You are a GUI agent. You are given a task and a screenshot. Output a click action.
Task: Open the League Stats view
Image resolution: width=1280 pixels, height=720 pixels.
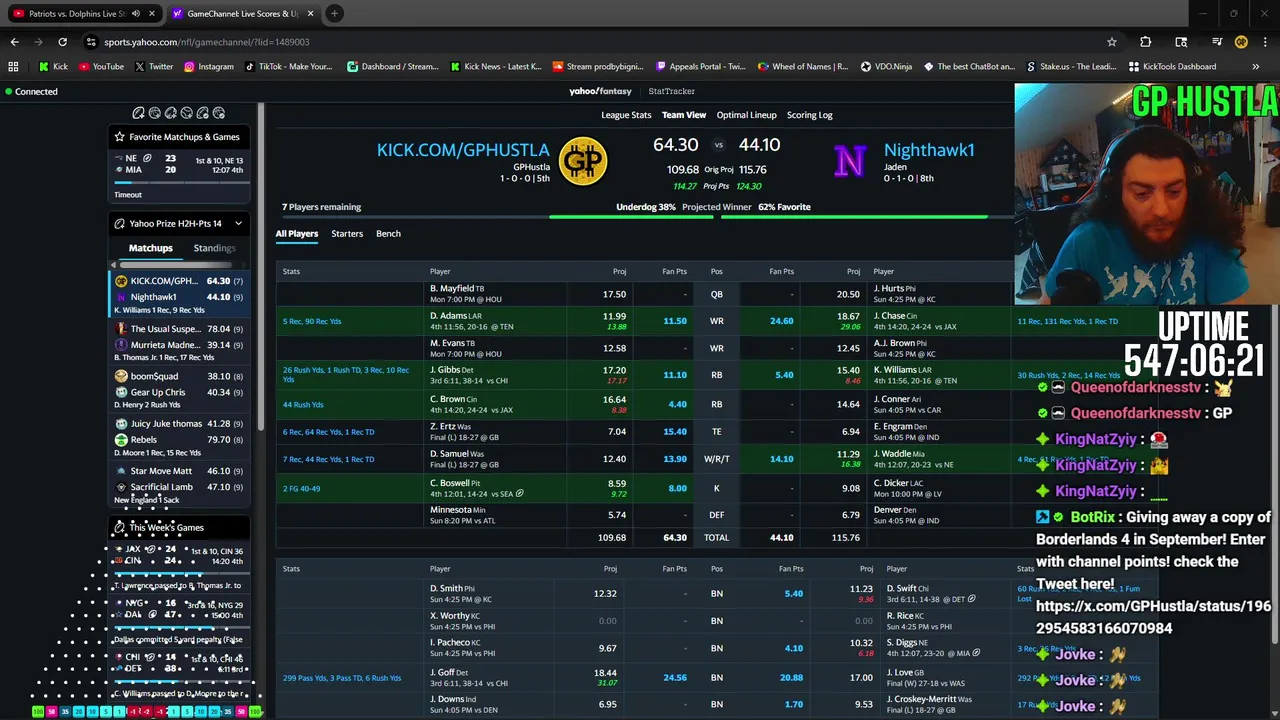tap(626, 115)
